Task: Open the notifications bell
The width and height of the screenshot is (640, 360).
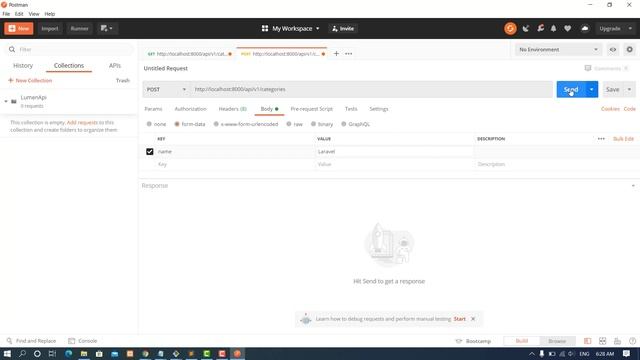Action: pos(553,29)
